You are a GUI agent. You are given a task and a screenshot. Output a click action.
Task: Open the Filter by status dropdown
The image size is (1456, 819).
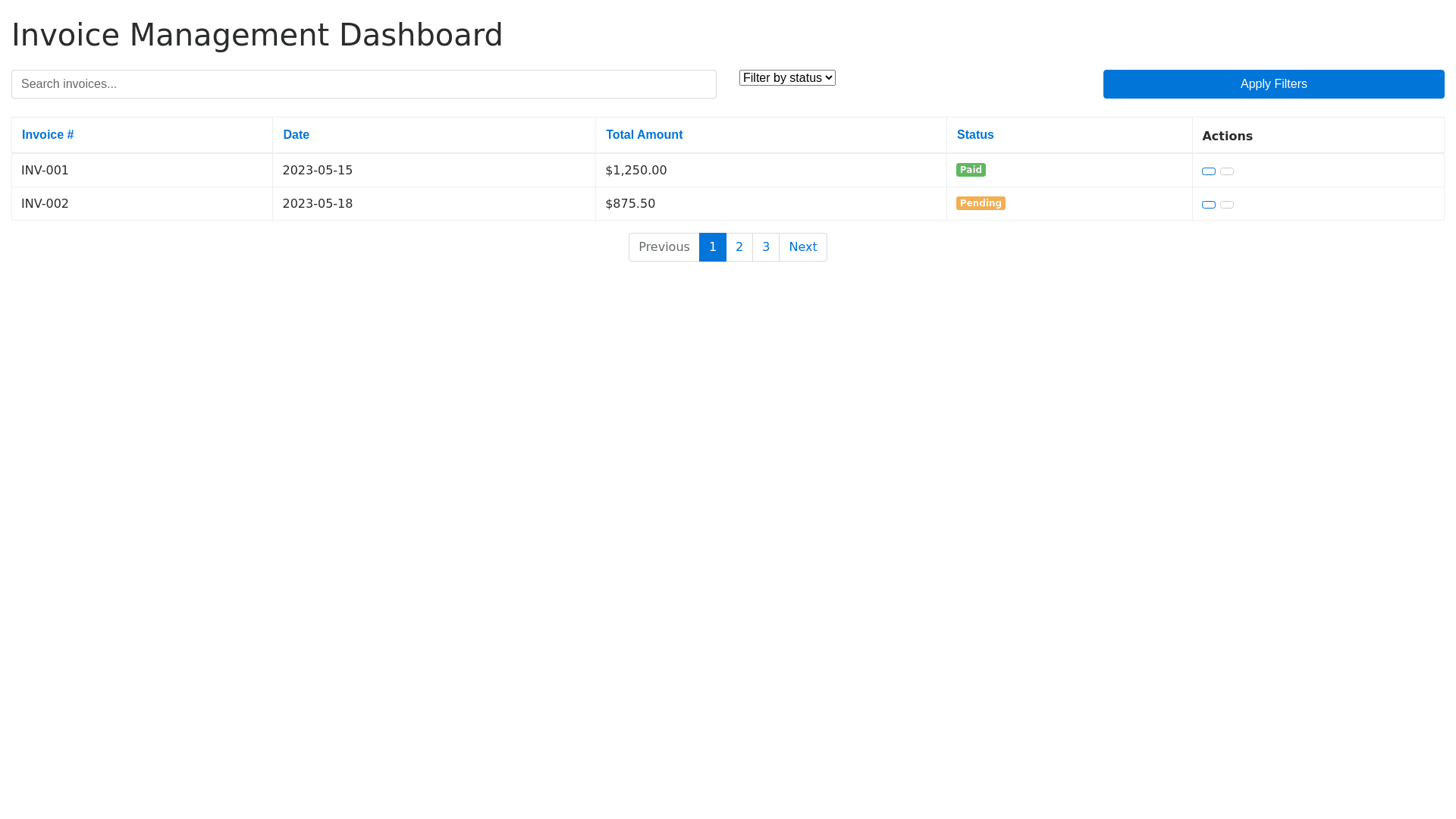[786, 78]
